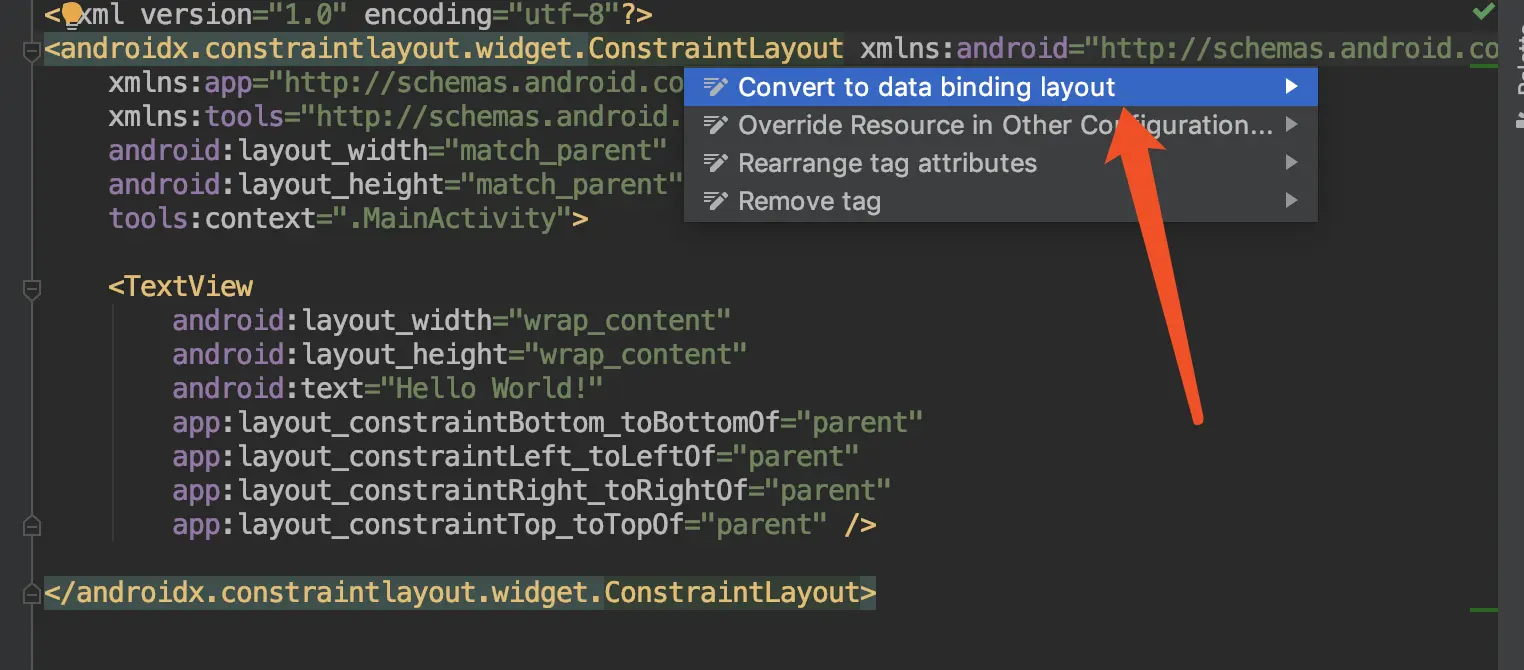Click the xml version declaration line
Viewport: 1524px width, 670px height.
click(x=348, y=15)
